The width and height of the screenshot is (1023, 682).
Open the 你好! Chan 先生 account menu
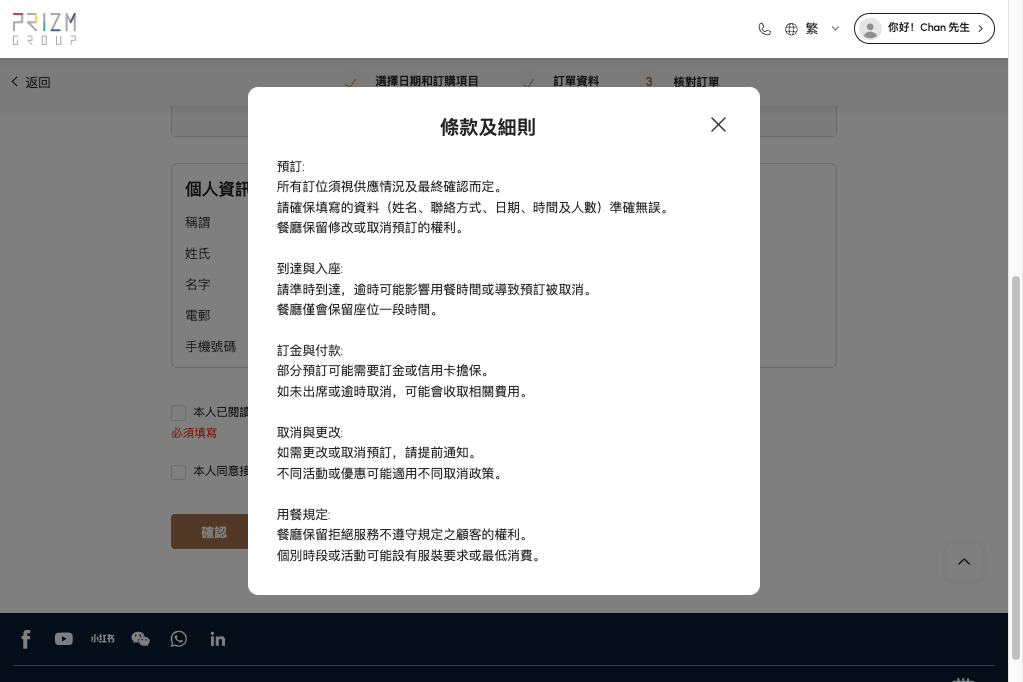[x=924, y=28]
